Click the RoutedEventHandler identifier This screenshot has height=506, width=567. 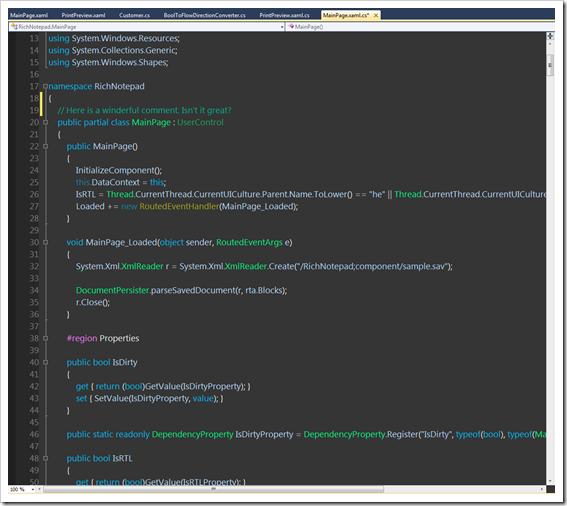pyautogui.click(x=179, y=206)
